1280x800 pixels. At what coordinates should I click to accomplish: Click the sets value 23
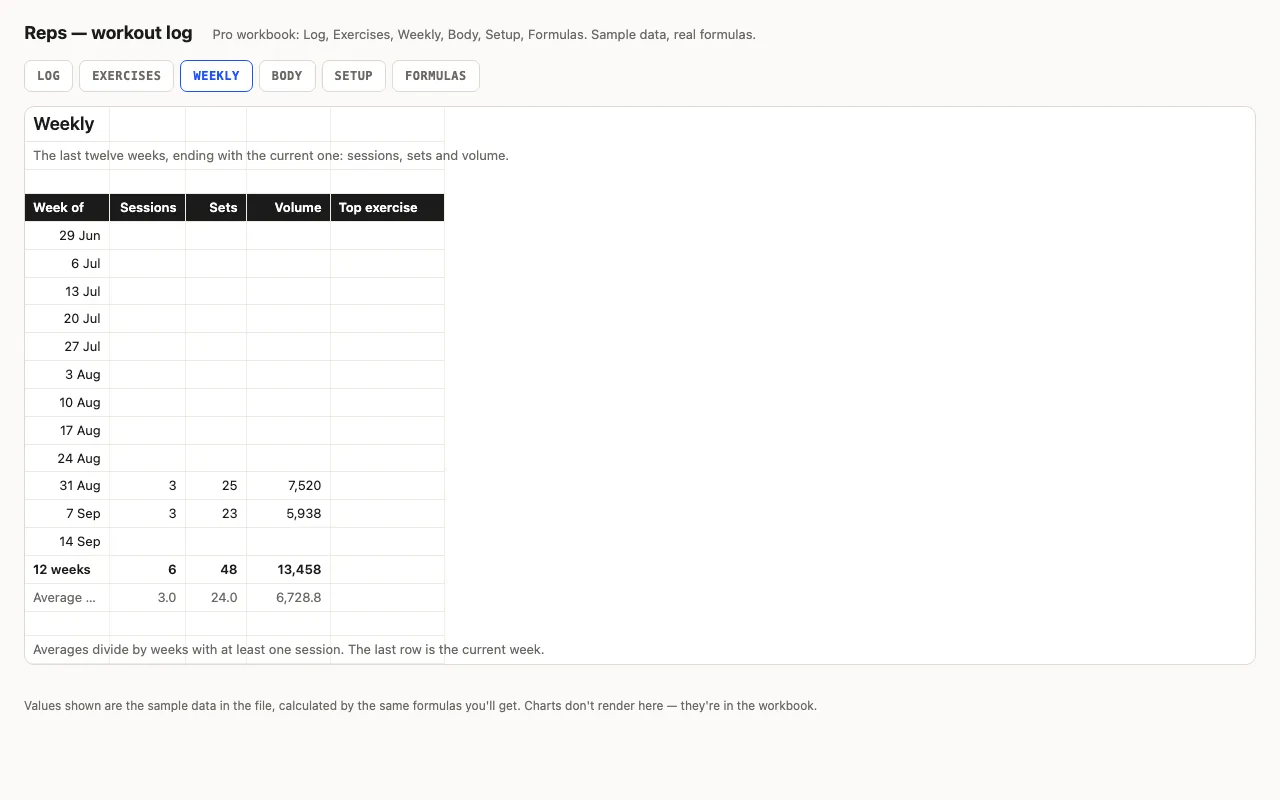click(216, 514)
